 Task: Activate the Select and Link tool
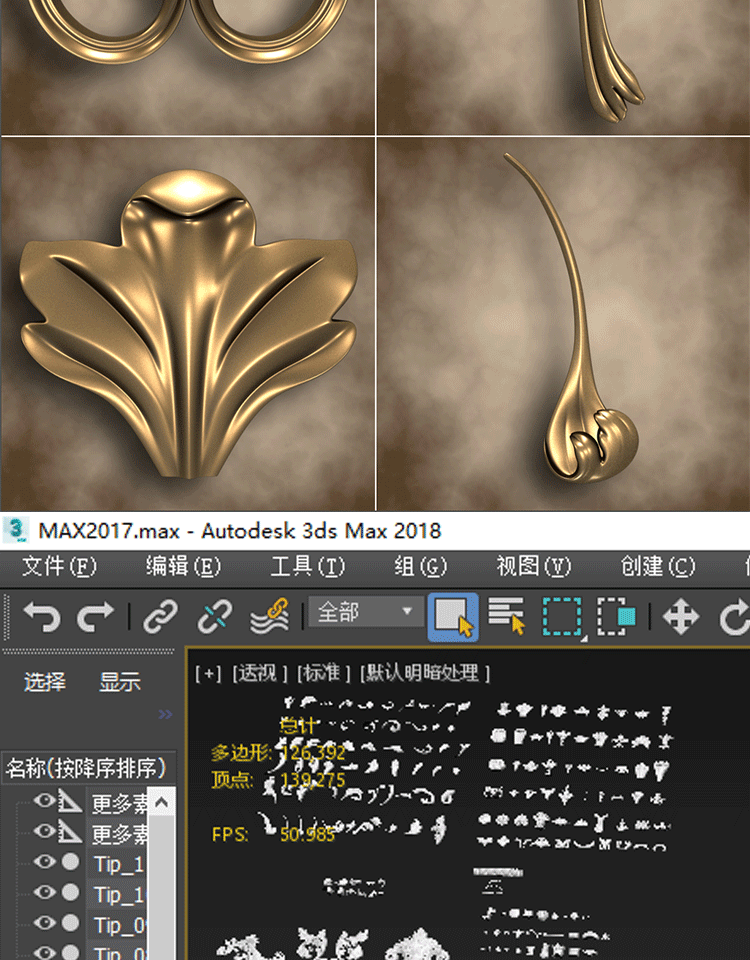click(160, 617)
